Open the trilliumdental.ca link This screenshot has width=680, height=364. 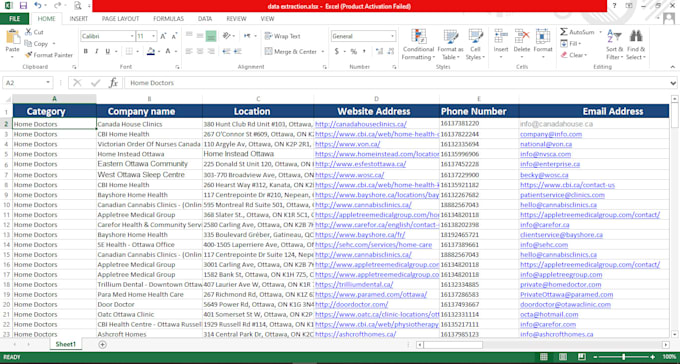(x=354, y=285)
